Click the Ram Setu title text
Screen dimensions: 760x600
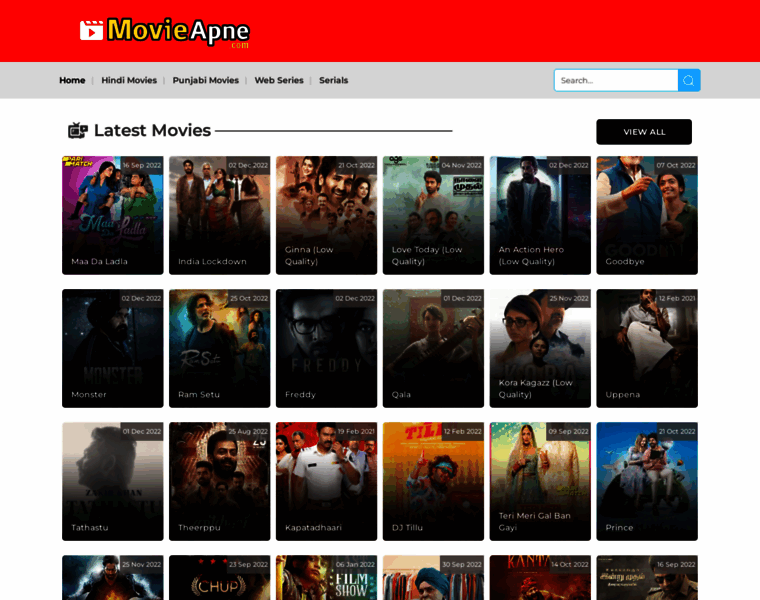(199, 395)
